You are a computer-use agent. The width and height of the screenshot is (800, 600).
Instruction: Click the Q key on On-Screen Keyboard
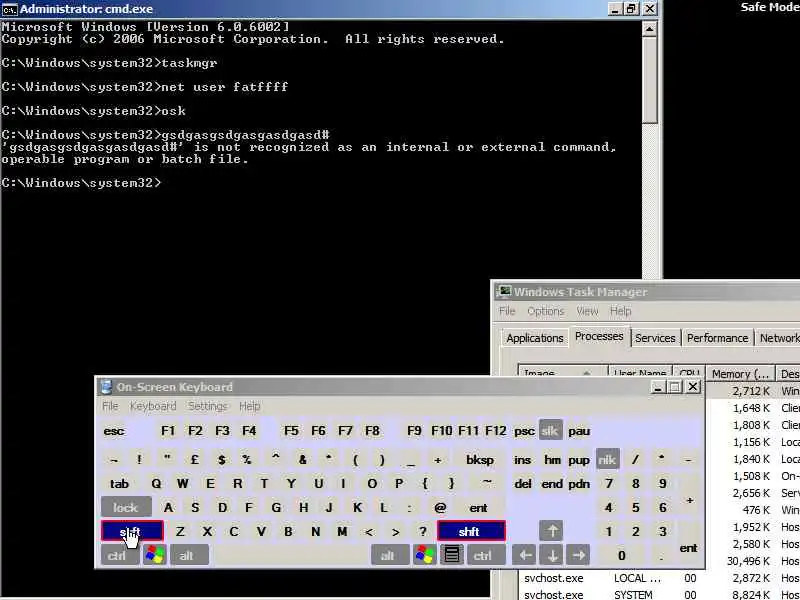point(156,483)
